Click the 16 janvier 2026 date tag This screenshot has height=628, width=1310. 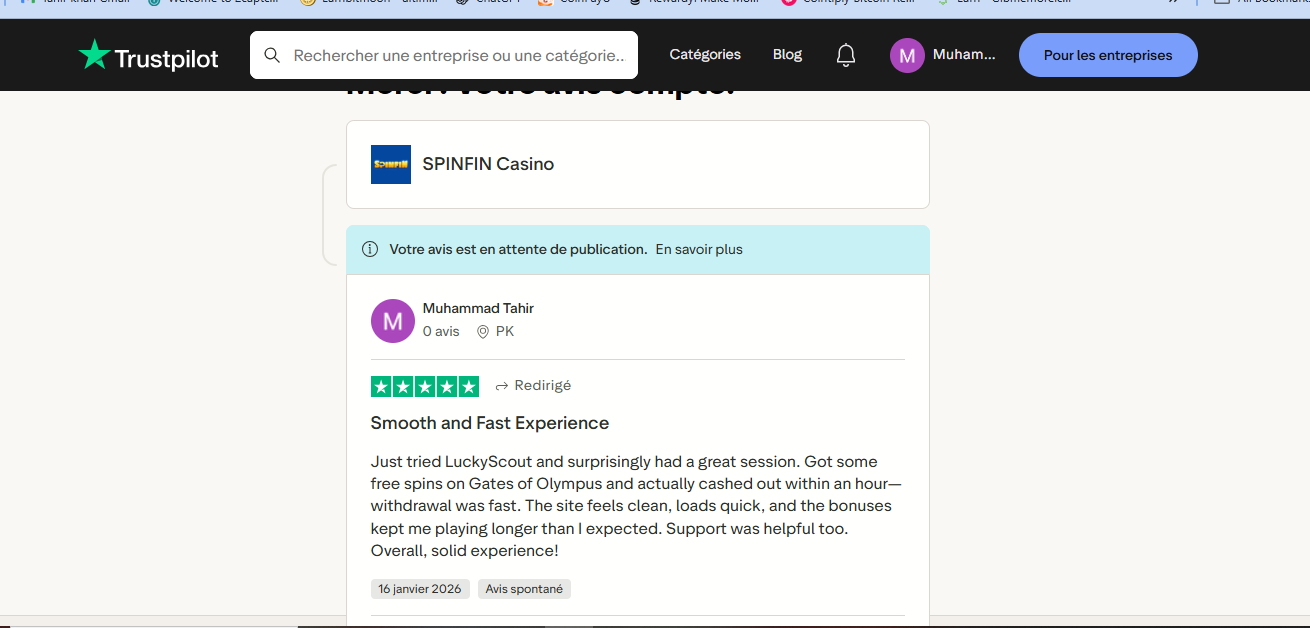420,589
